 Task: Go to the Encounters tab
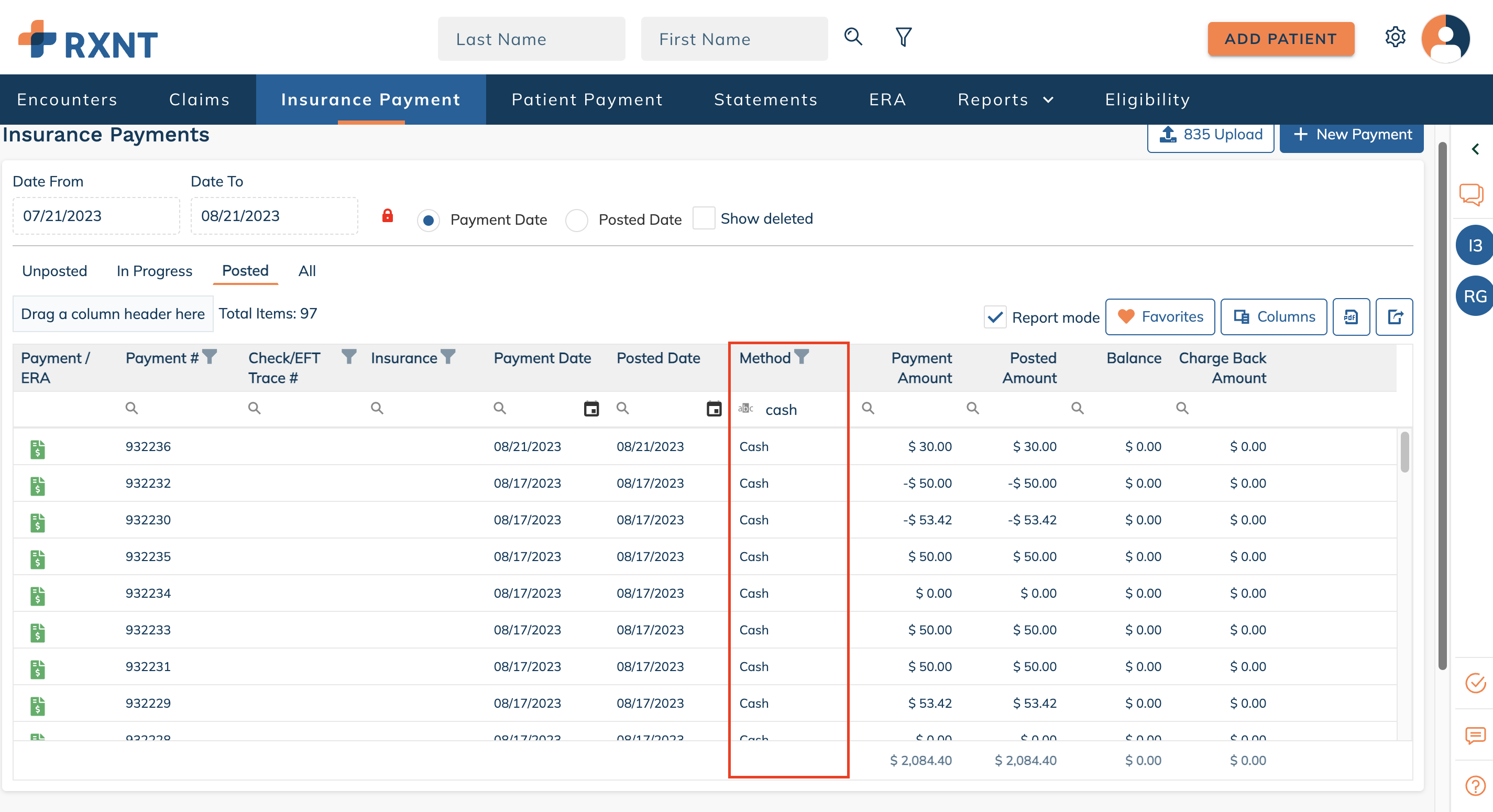(x=67, y=100)
